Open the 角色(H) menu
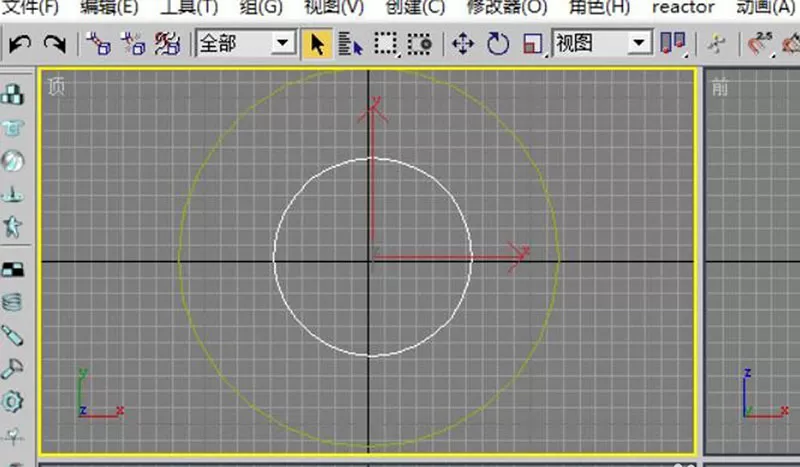Image resolution: width=800 pixels, height=467 pixels. tap(599, 7)
